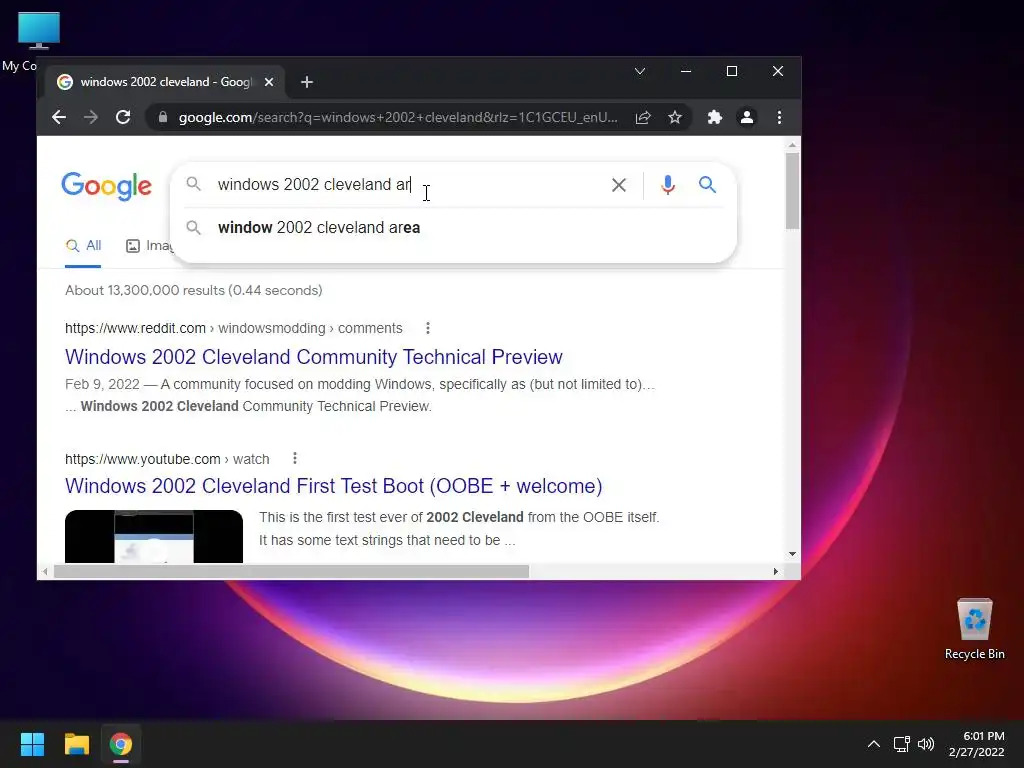Switch to the Images results tab
This screenshot has width=1024, height=768.
point(150,246)
